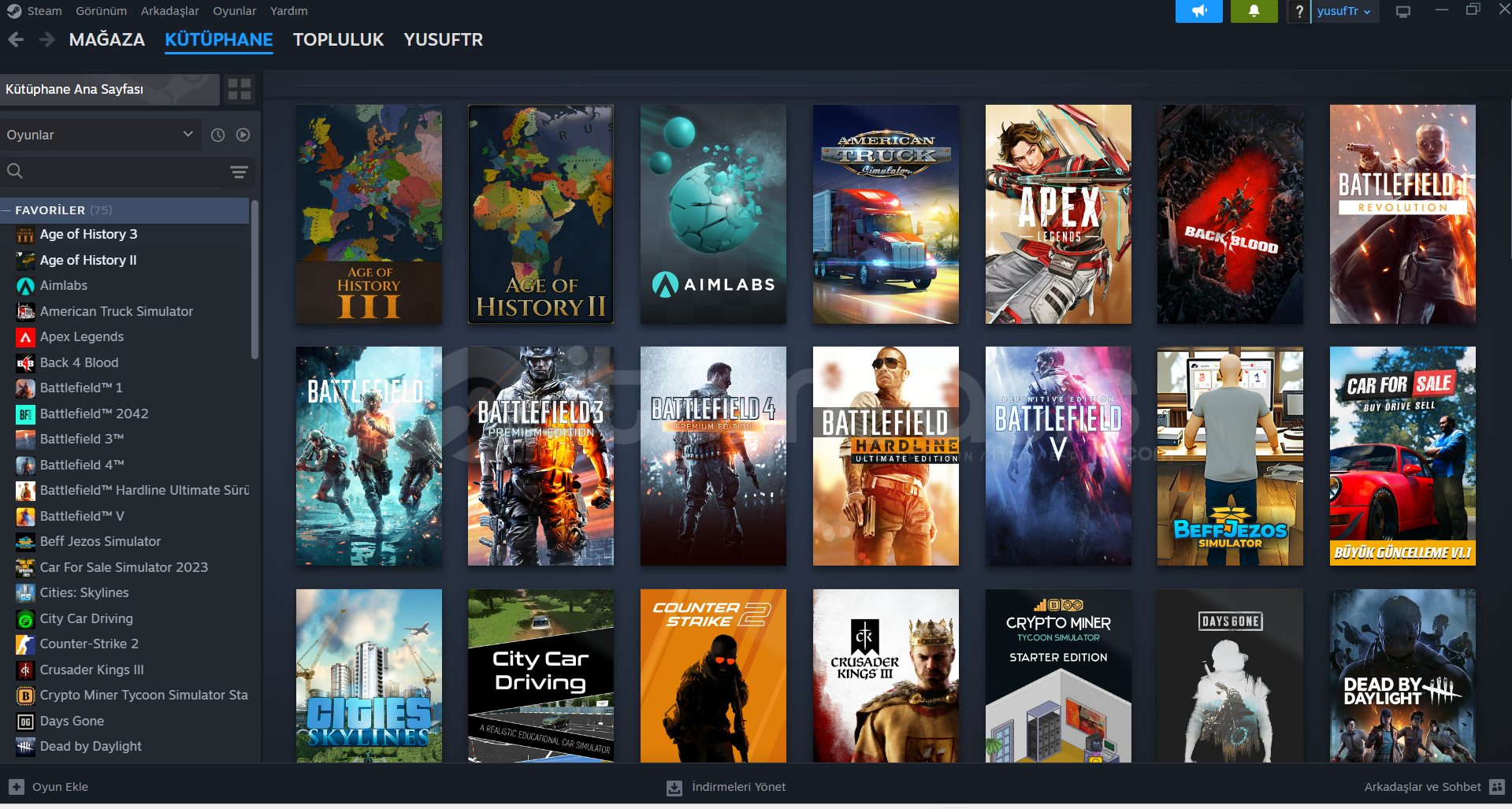The image size is (1512, 809).
Task: Click the Steam logo icon in the menu bar
Action: pos(13,11)
